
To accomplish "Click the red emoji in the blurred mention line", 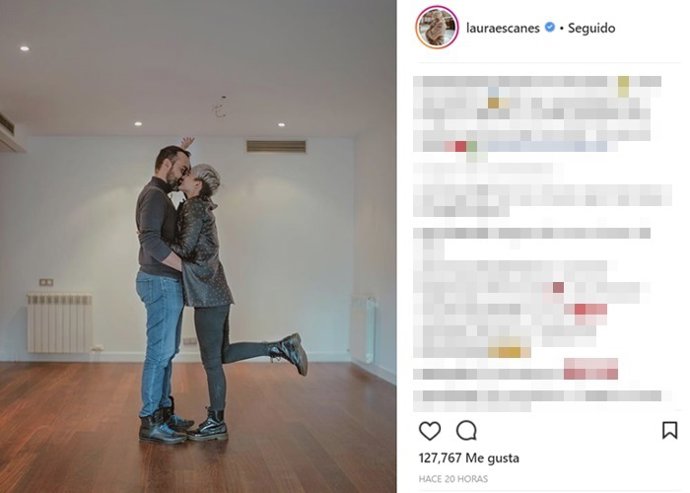I will point(460,146).
